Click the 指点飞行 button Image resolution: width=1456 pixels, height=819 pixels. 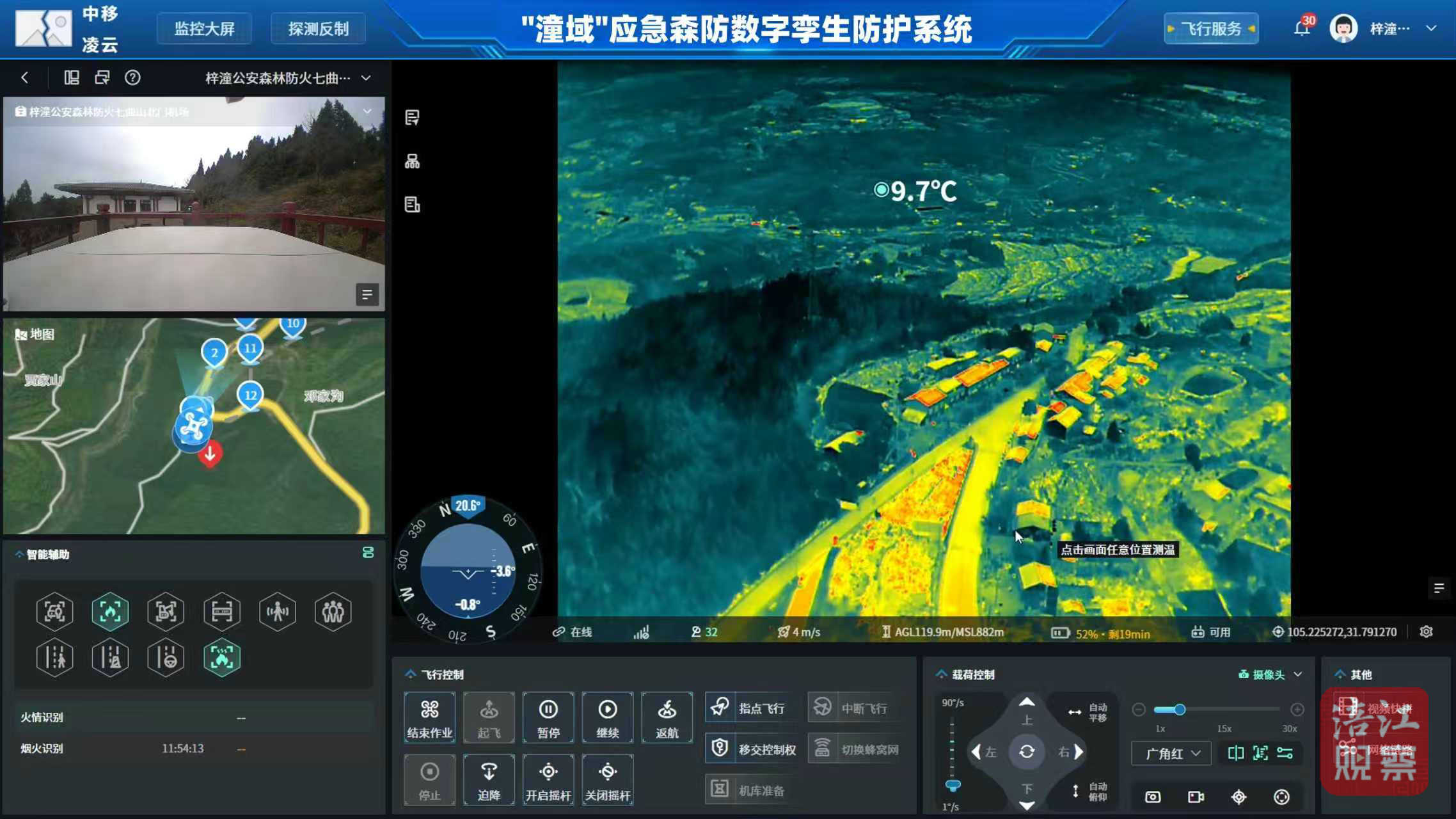(x=751, y=708)
